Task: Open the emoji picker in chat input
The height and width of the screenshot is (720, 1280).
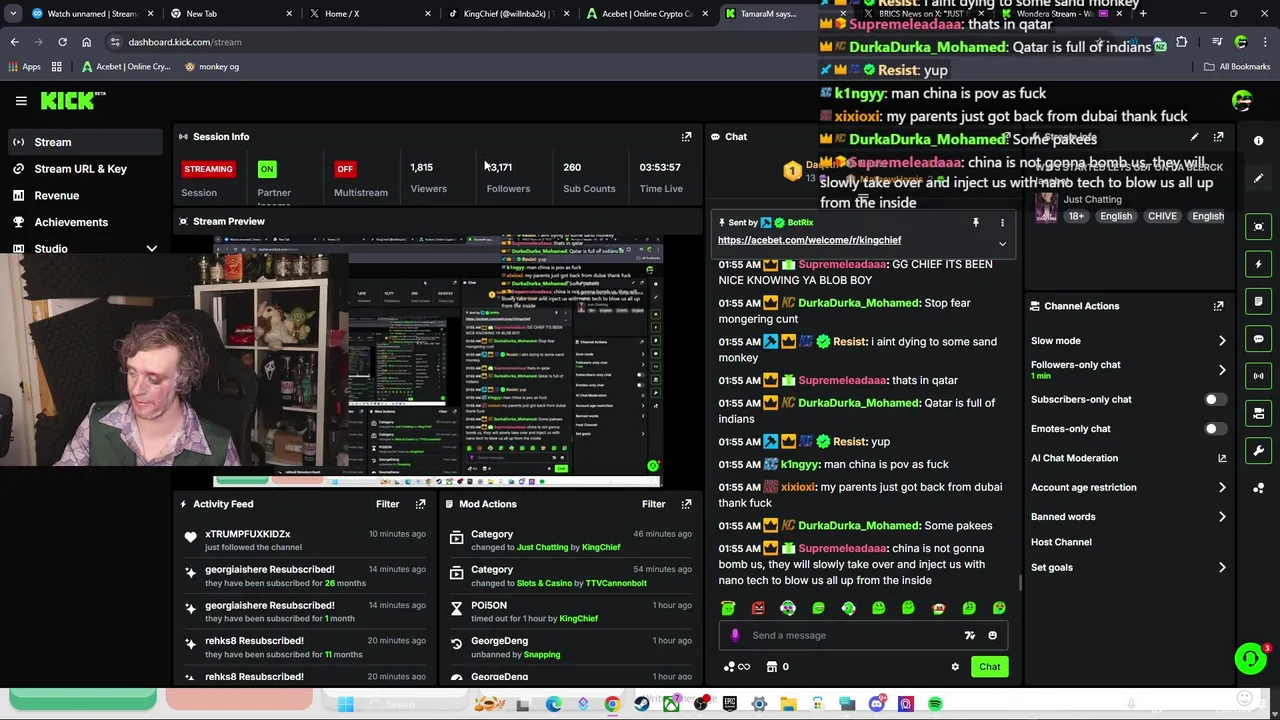Action: click(992, 635)
